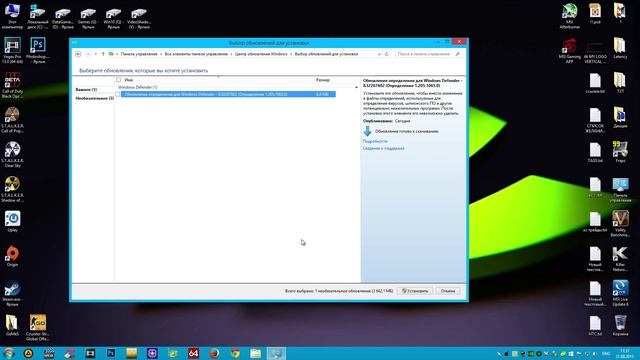
Task: Click the Back navigation arrow
Action: [x=78, y=54]
